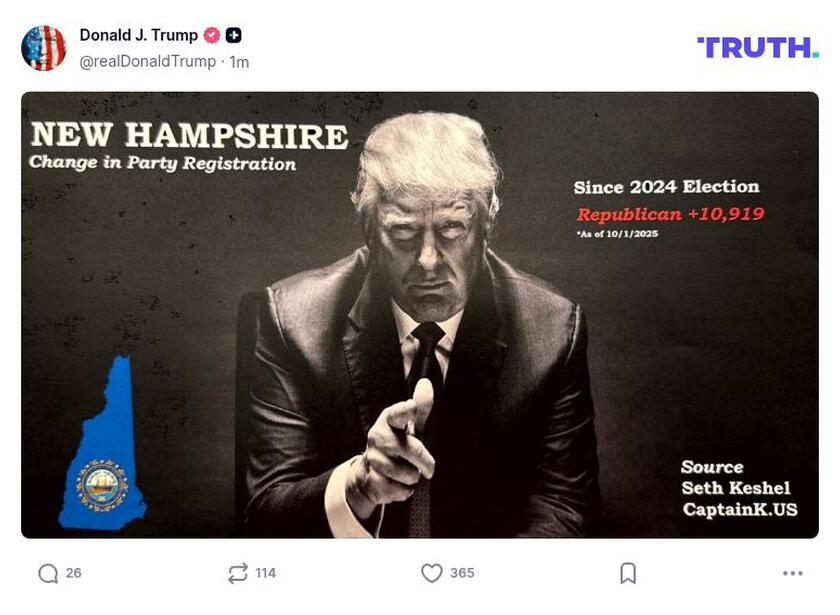The image size is (840, 615).
Task: Go to the TRUTH. logo
Action: tap(757, 47)
